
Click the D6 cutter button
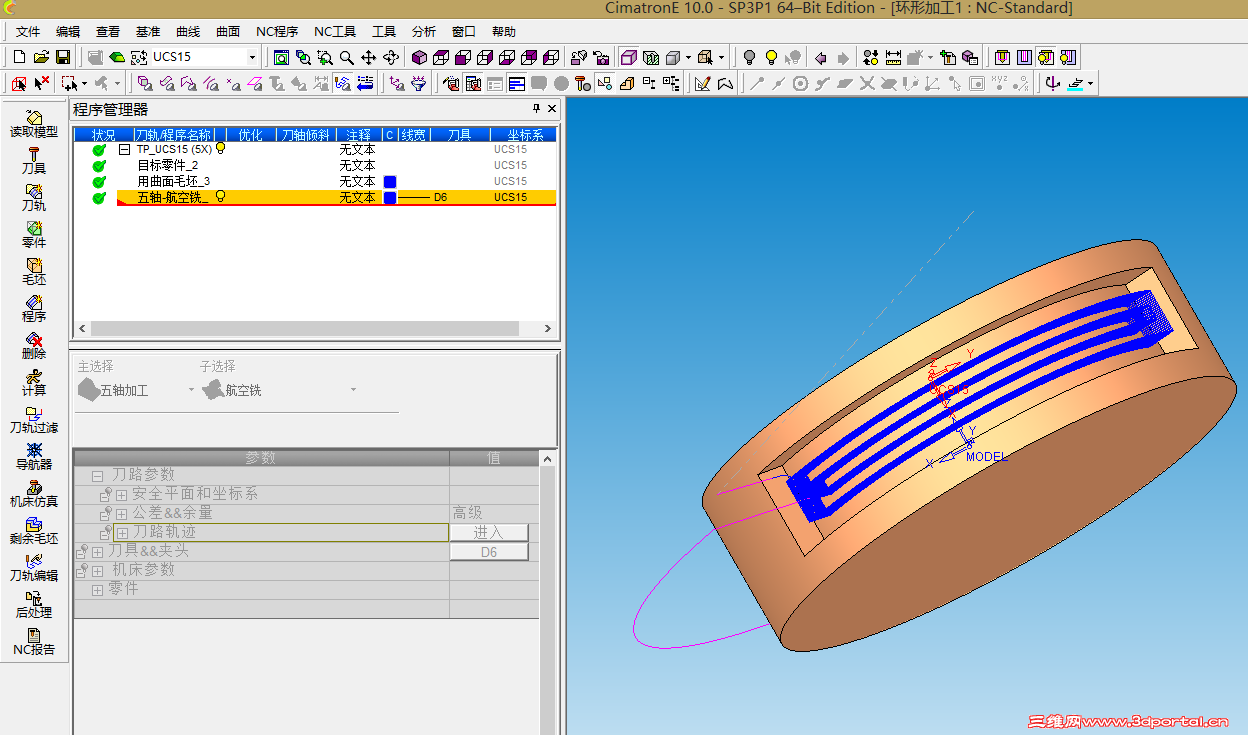click(x=488, y=552)
